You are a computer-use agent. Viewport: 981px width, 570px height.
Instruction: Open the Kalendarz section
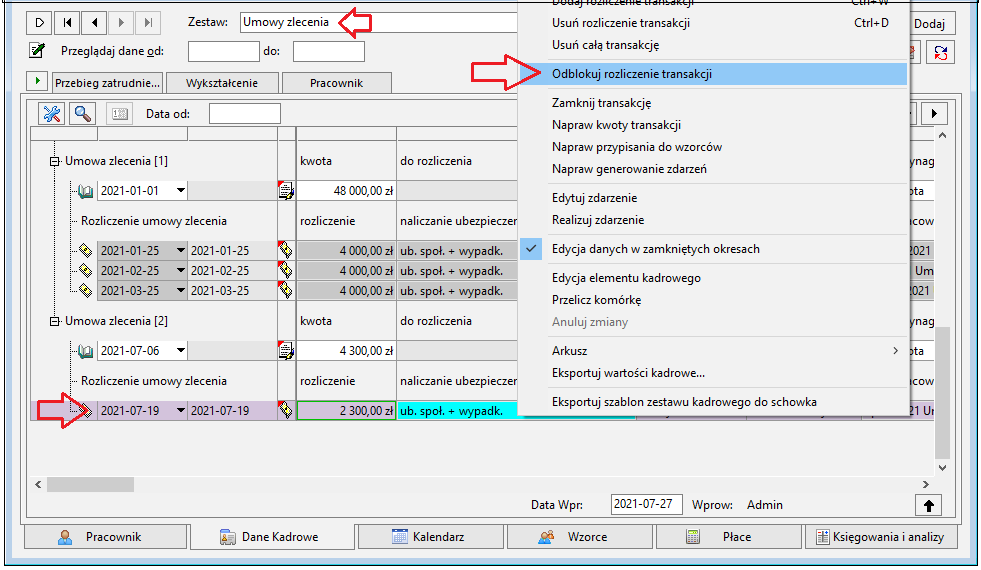430,537
